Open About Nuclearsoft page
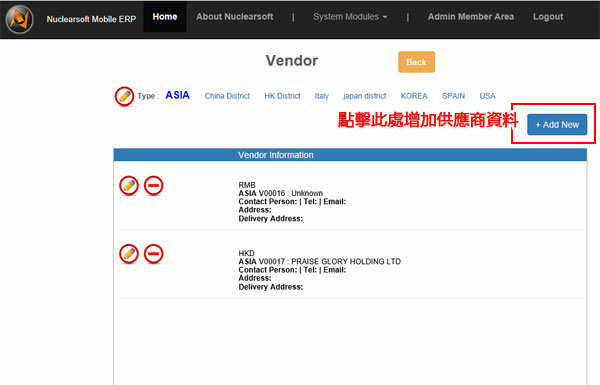 (x=235, y=17)
